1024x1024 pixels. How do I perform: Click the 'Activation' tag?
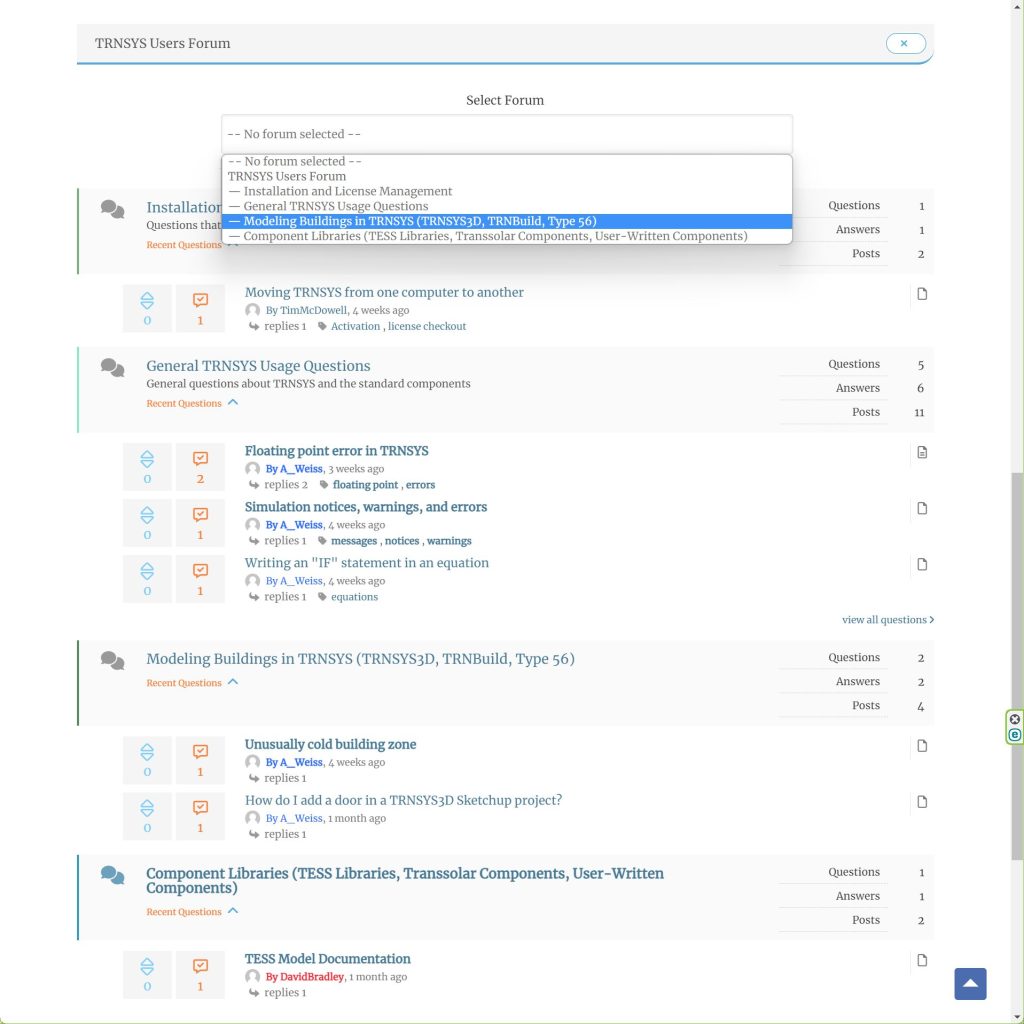355,327
